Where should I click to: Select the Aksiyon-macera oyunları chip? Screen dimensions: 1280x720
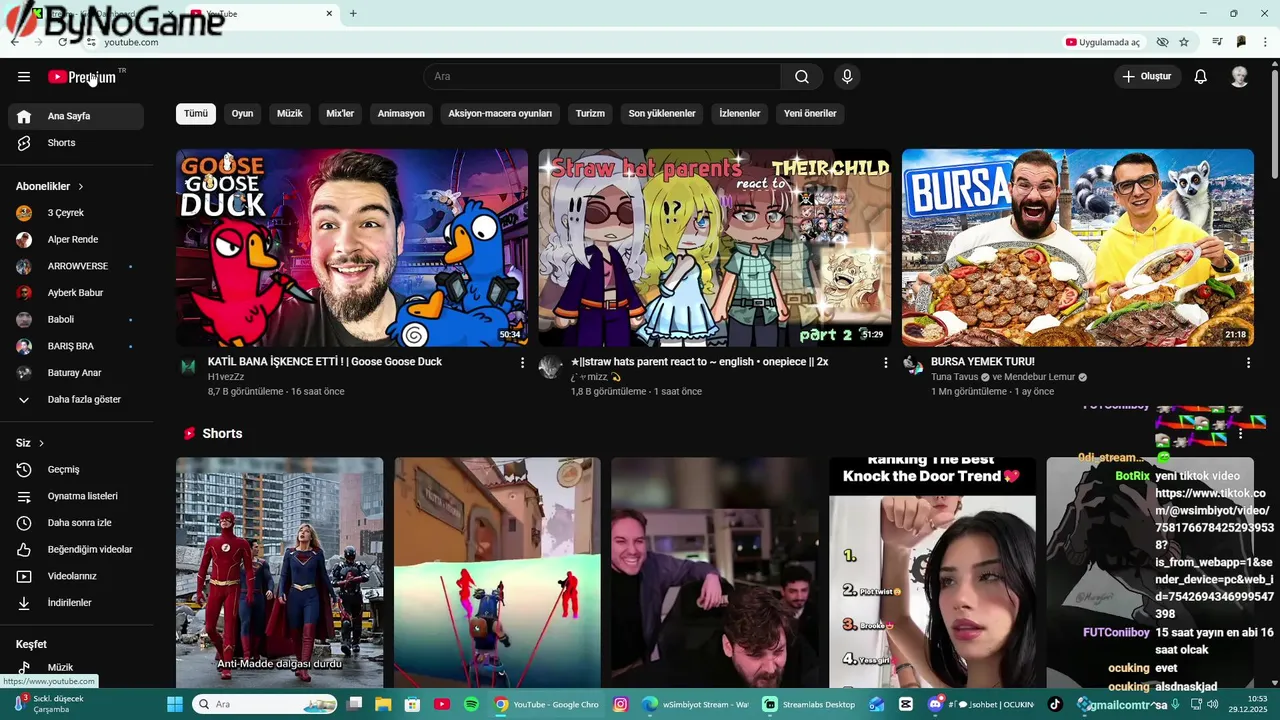click(500, 114)
